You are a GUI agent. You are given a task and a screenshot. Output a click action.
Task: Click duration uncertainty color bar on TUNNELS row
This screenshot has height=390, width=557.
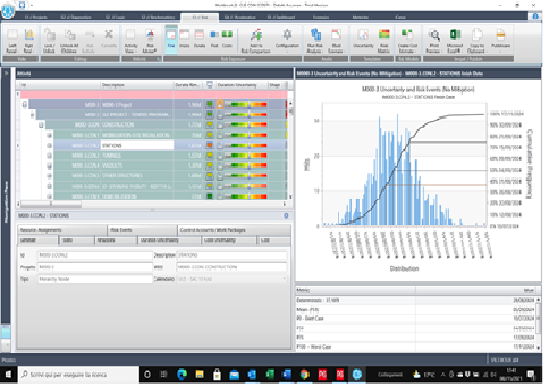click(245, 155)
